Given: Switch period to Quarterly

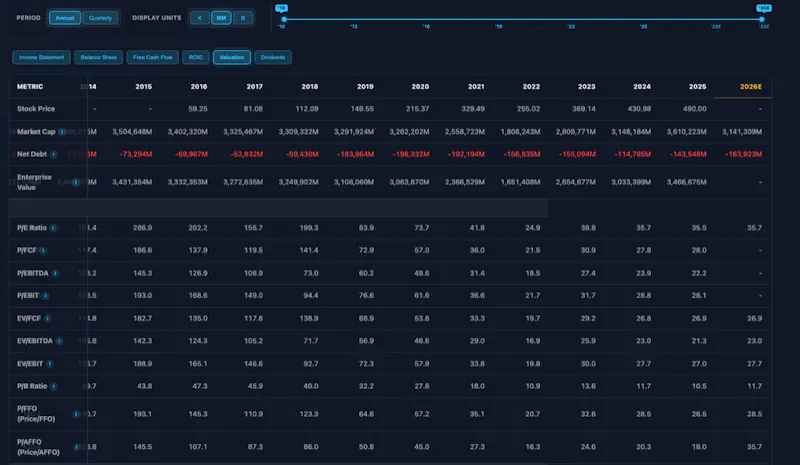Looking at the screenshot, I should click(x=100, y=18).
